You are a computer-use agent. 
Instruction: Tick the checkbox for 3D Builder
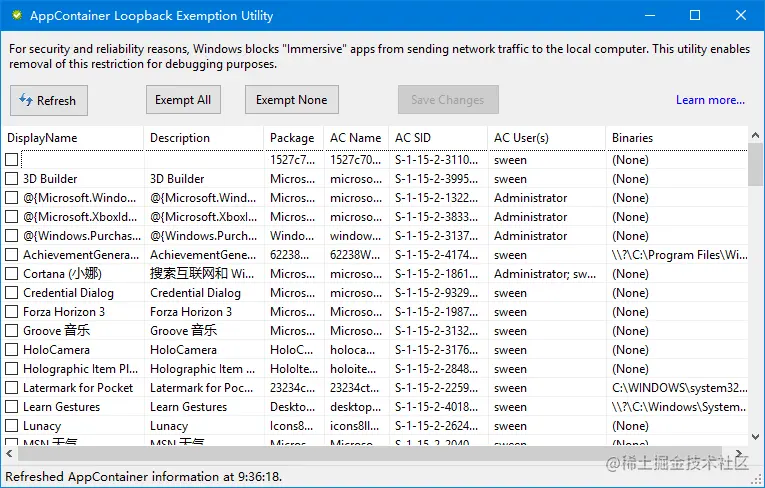tap(12, 179)
